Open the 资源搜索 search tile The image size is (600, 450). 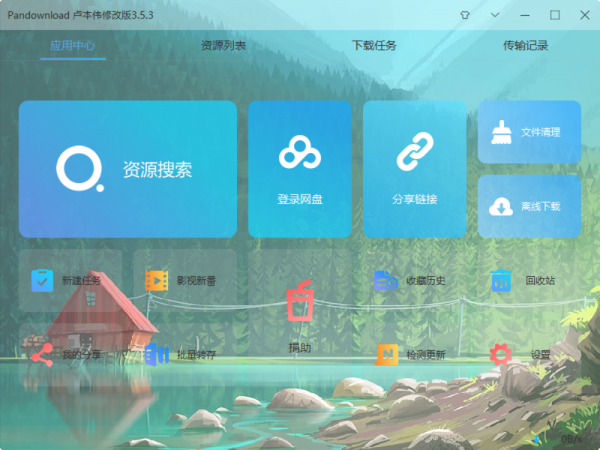[128, 169]
